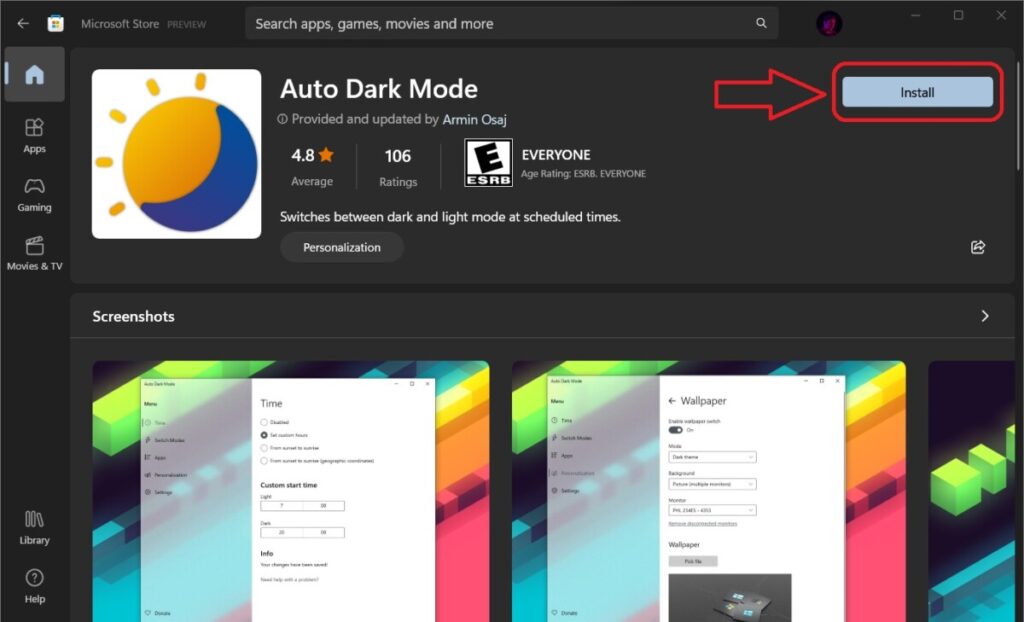Click the app description text

point(450,217)
